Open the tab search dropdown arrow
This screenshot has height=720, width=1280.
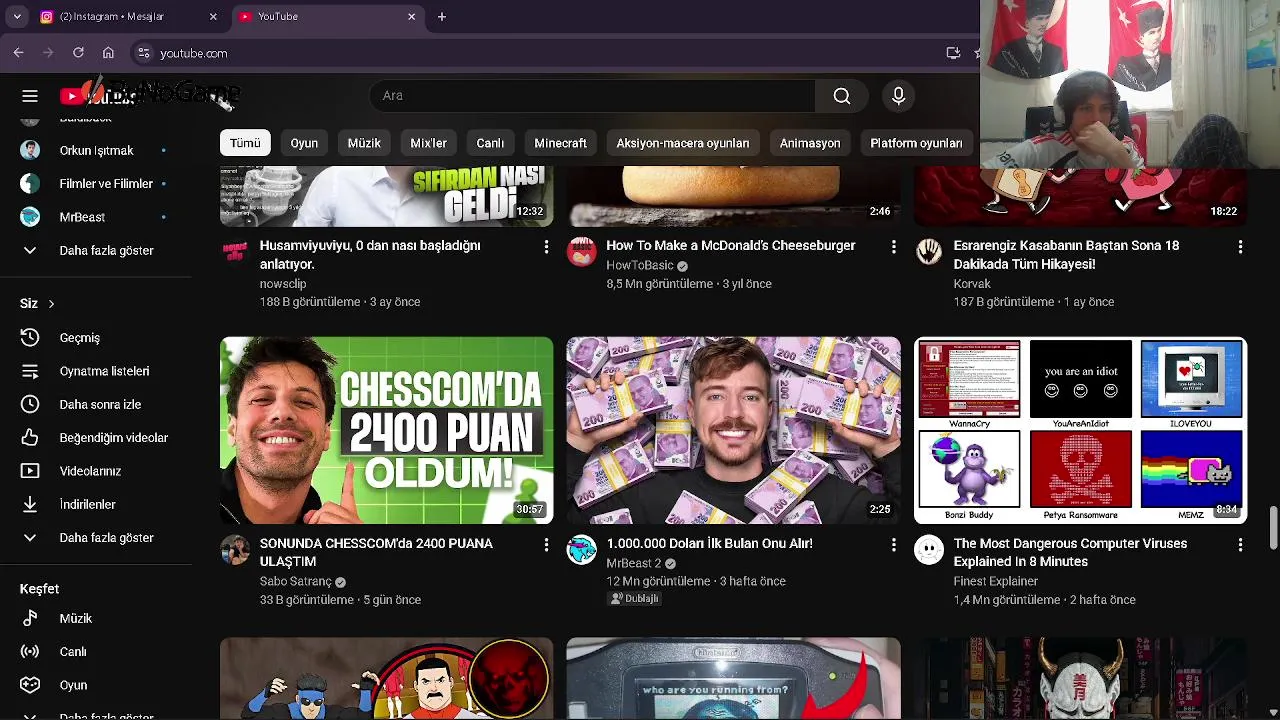(17, 16)
